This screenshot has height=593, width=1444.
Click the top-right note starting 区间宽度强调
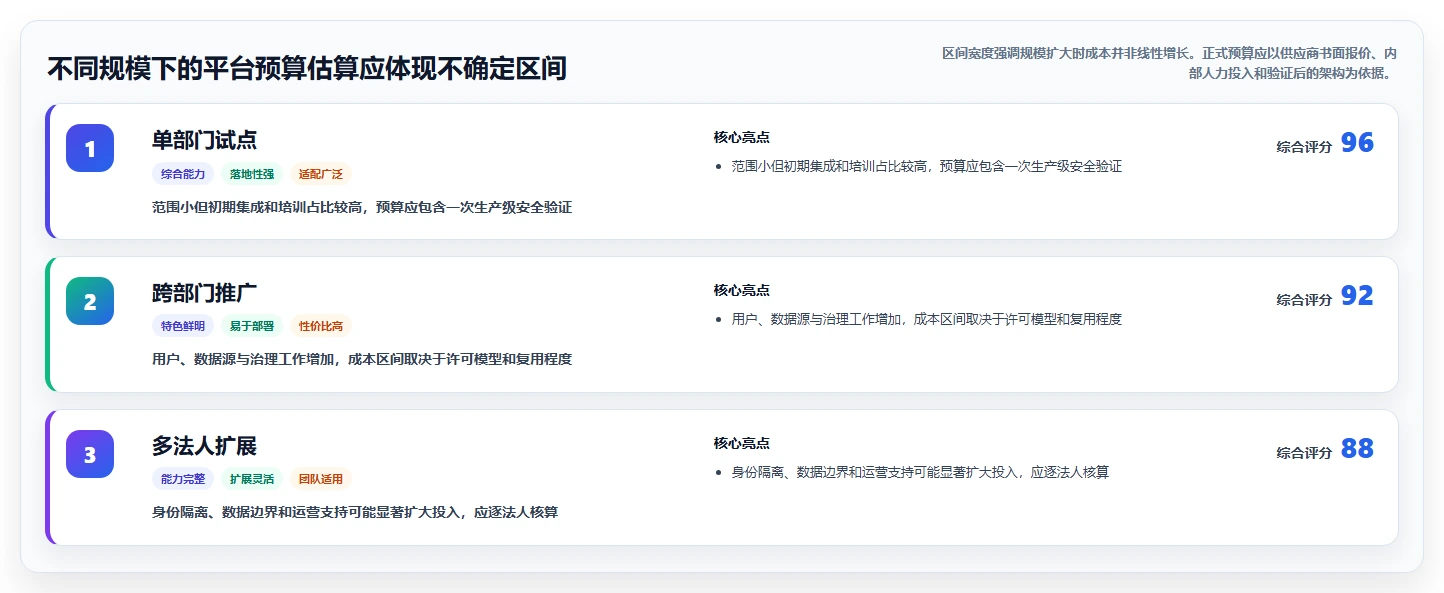click(x=1169, y=63)
